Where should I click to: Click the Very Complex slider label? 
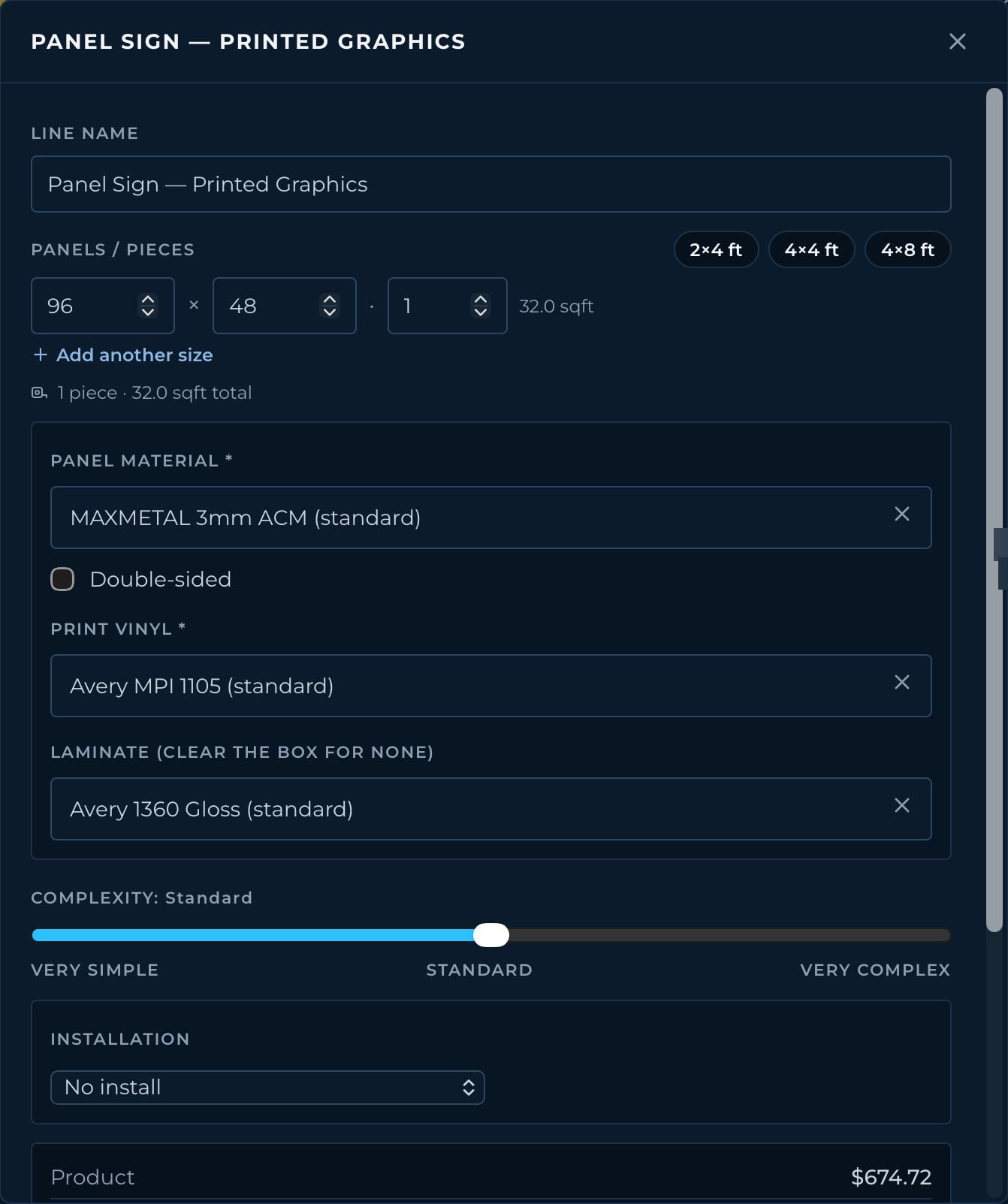(875, 970)
